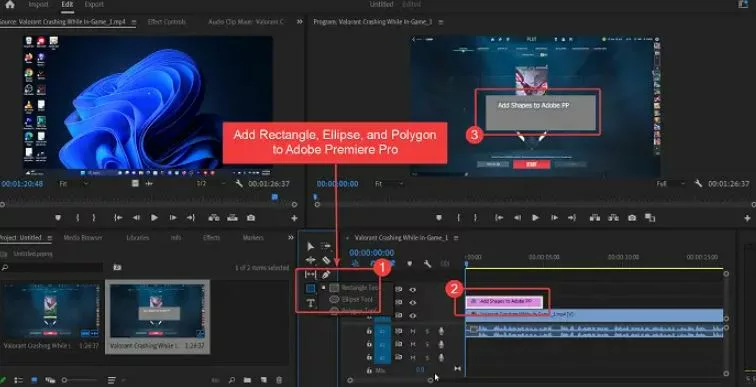Open the Project panel hamburger menu
Viewport: 756px width, 387px height.
(49, 238)
